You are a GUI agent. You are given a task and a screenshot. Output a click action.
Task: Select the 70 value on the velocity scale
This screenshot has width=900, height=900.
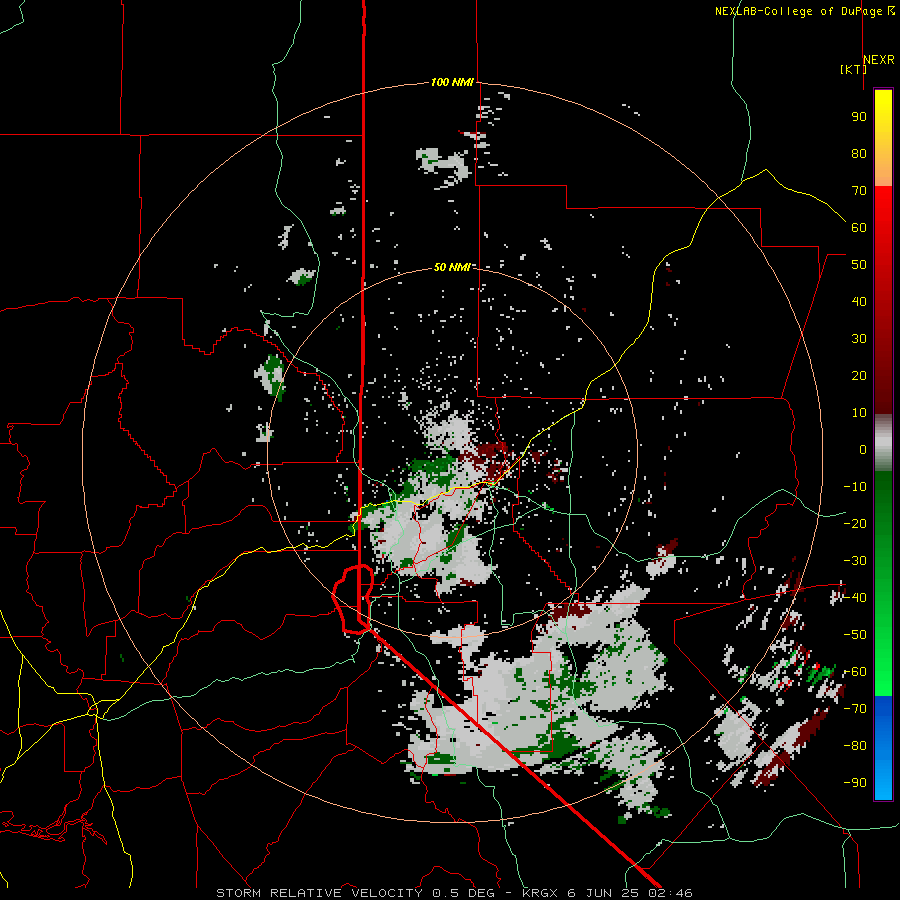point(859,191)
